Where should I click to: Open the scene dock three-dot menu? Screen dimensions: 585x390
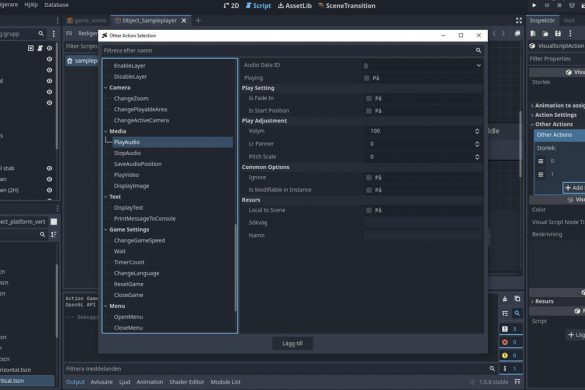point(54,34)
